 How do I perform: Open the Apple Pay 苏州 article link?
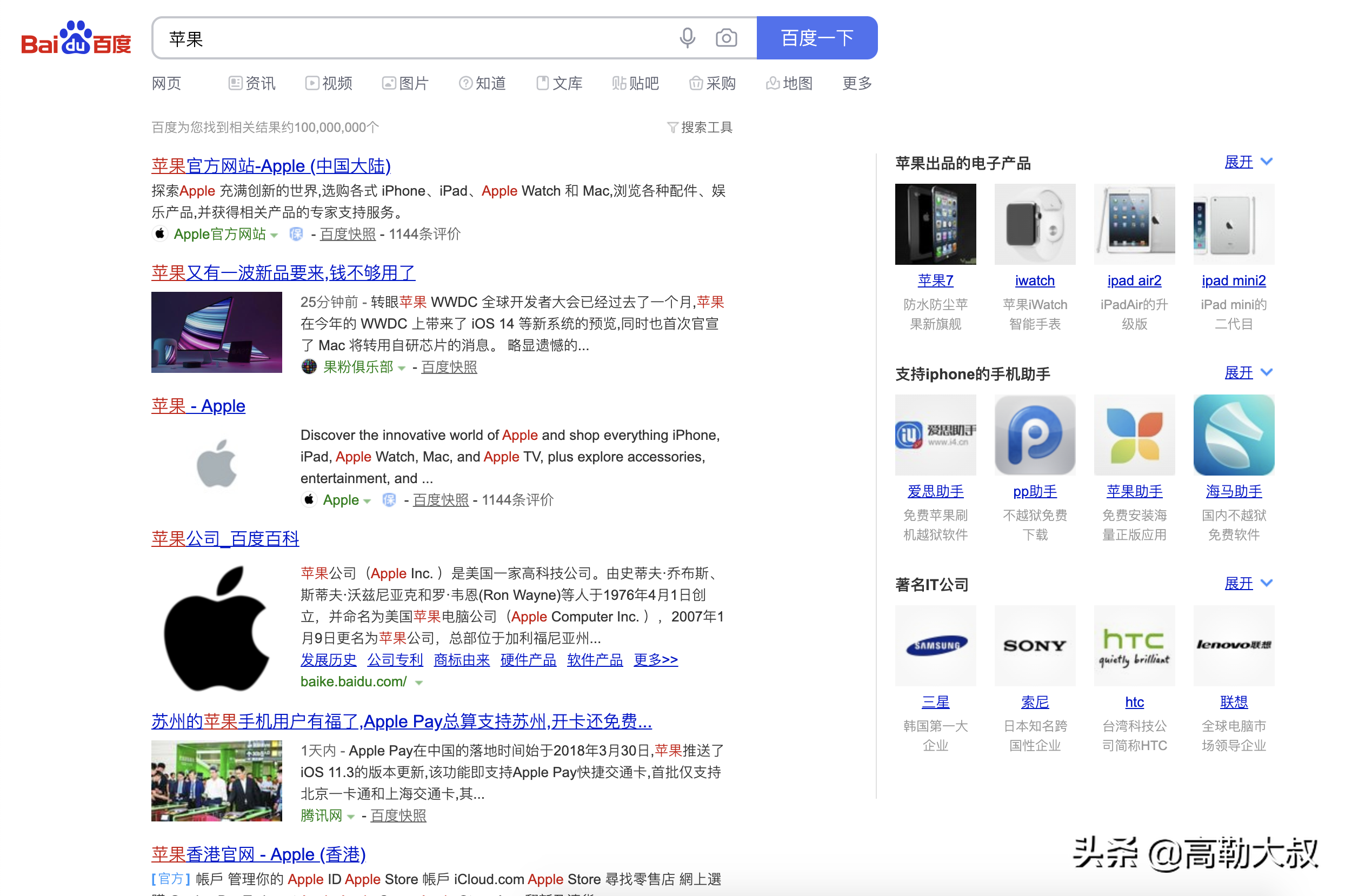tap(401, 721)
